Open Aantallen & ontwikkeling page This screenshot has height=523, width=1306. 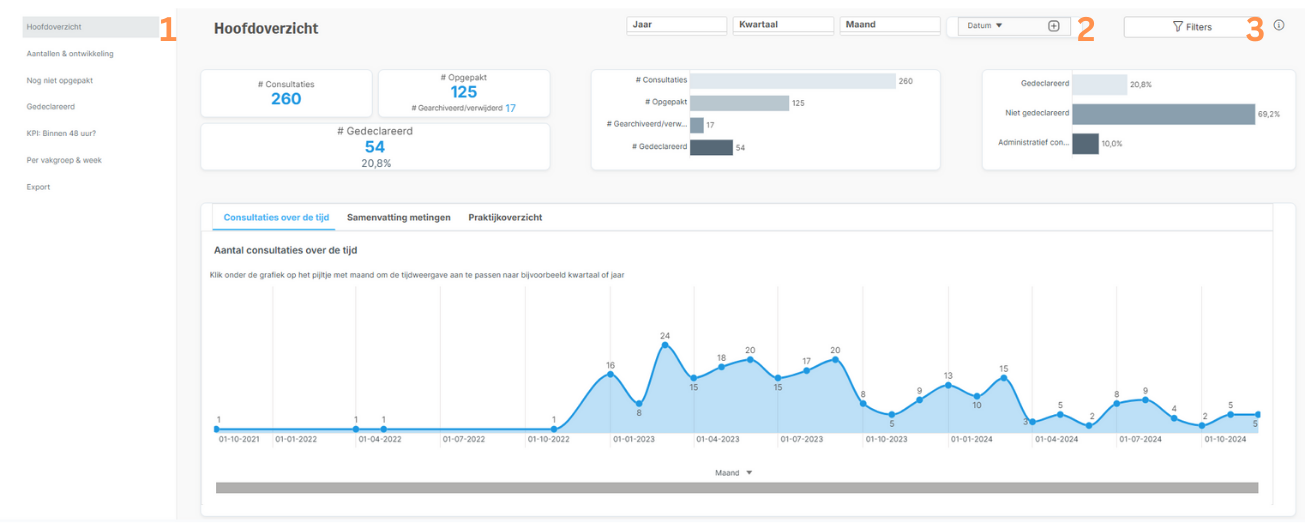tap(70, 53)
